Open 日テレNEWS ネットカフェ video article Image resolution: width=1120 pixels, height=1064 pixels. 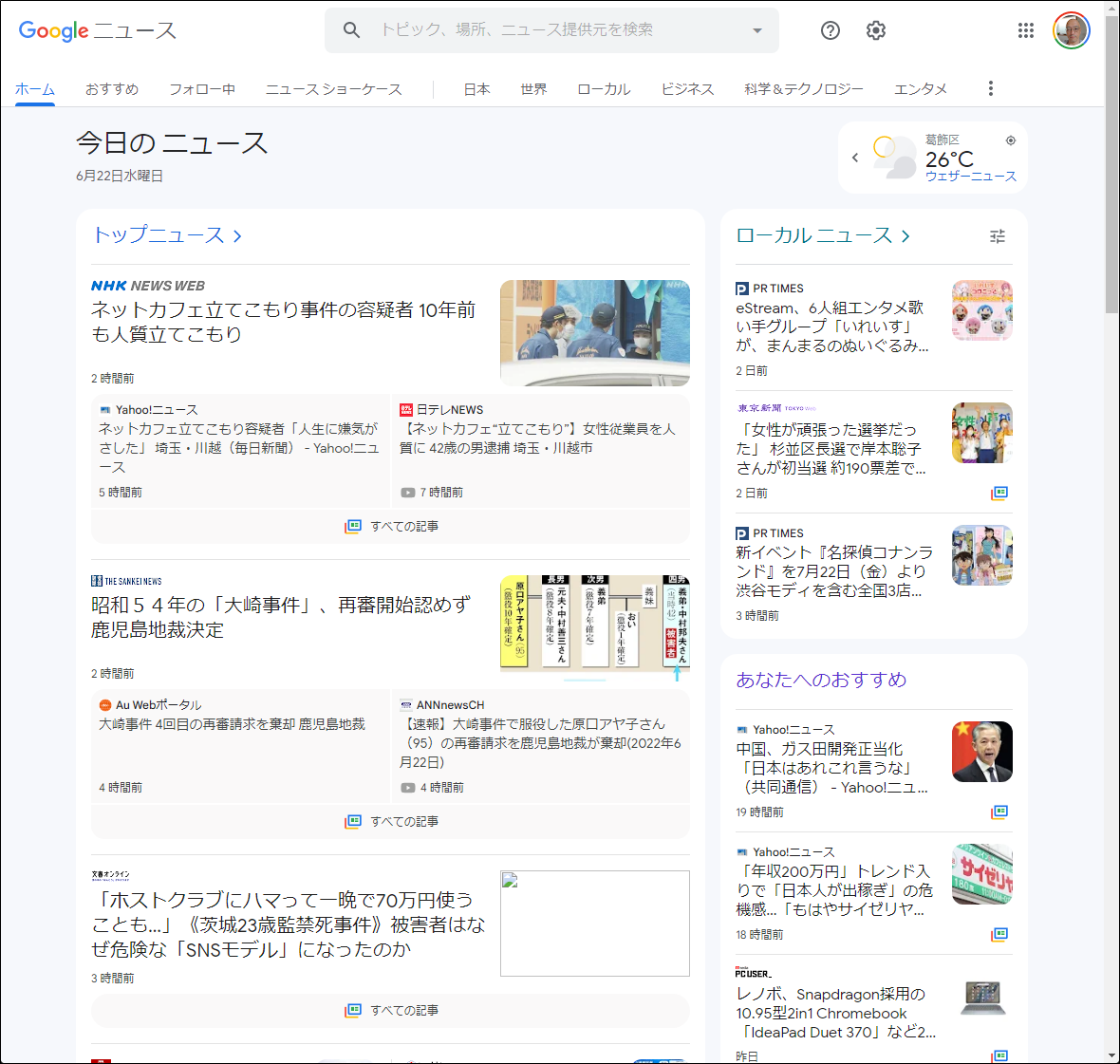click(x=537, y=439)
